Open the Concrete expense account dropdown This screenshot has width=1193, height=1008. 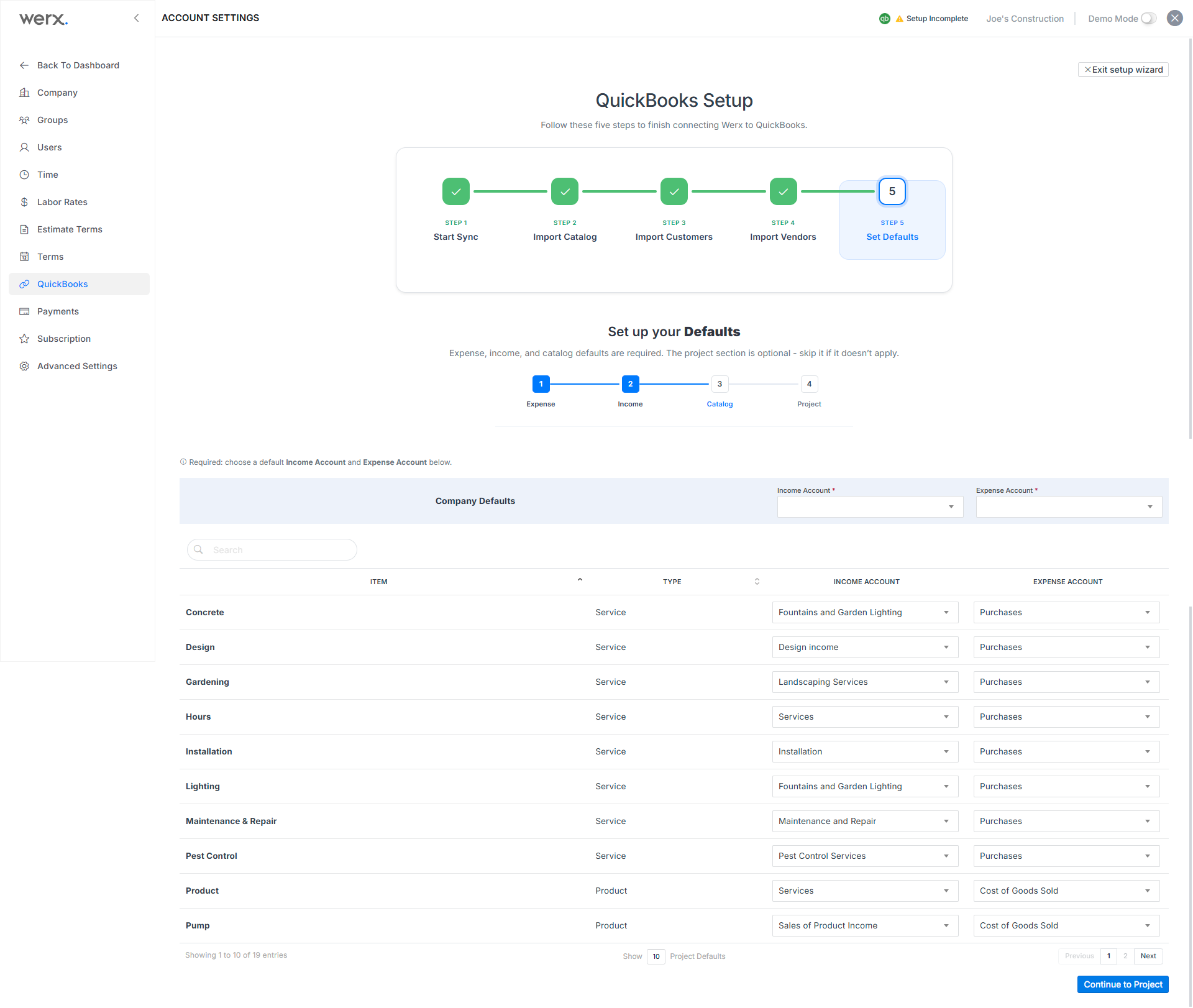(x=1066, y=613)
